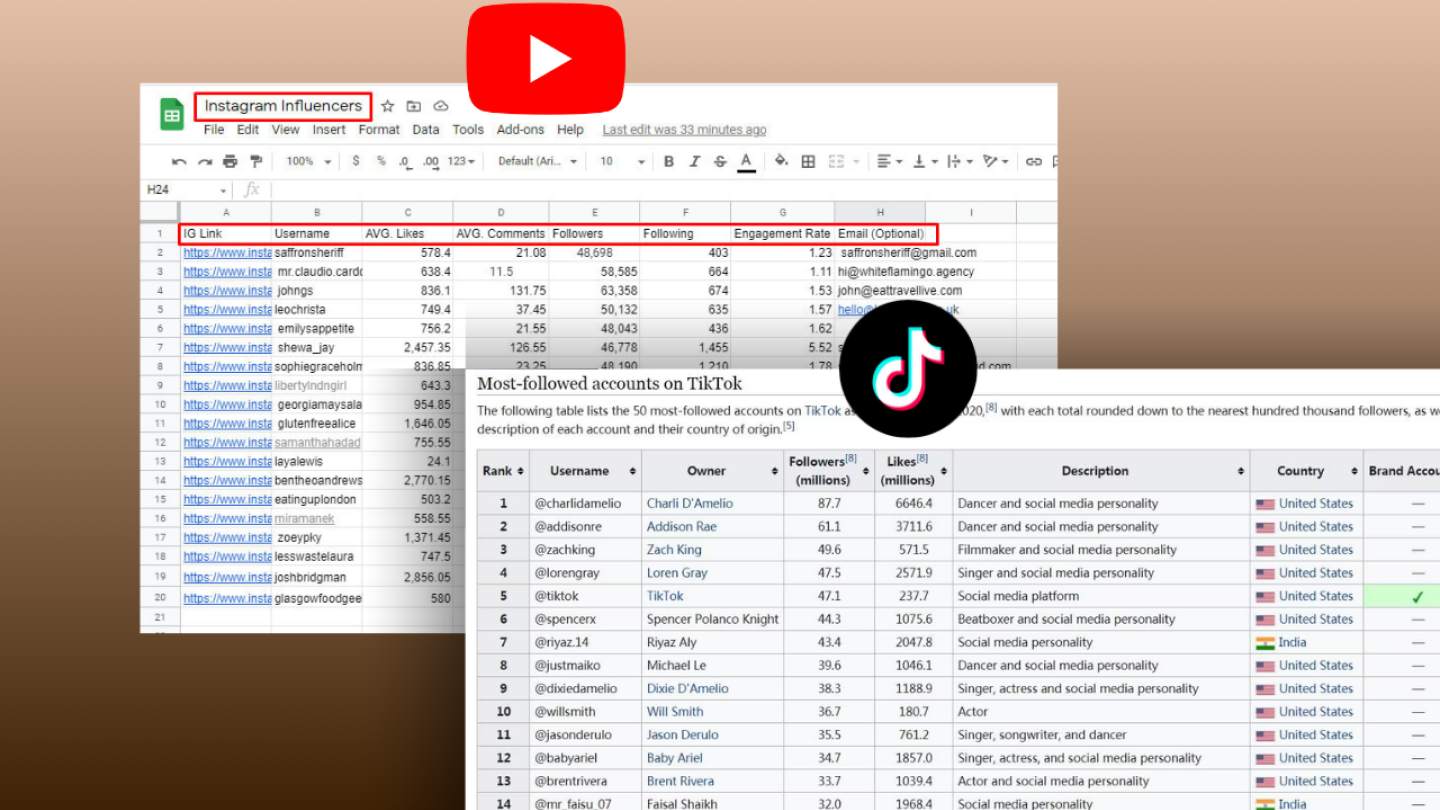The image size is (1440, 810).
Task: Open the View menu
Action: (x=285, y=130)
